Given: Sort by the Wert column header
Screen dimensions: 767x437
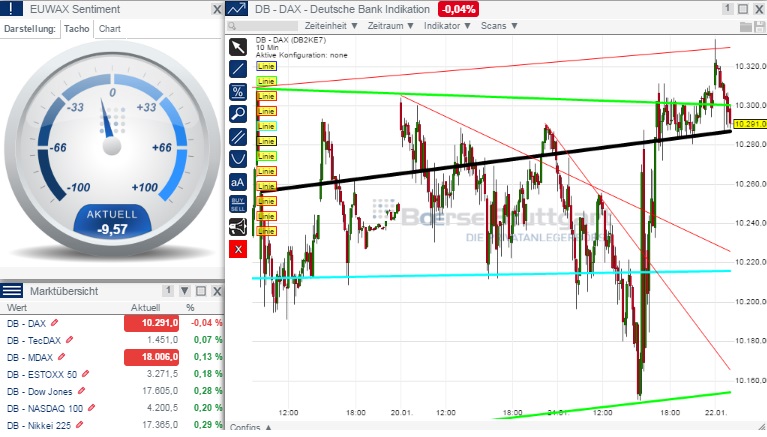Looking at the screenshot, I should (17, 308).
